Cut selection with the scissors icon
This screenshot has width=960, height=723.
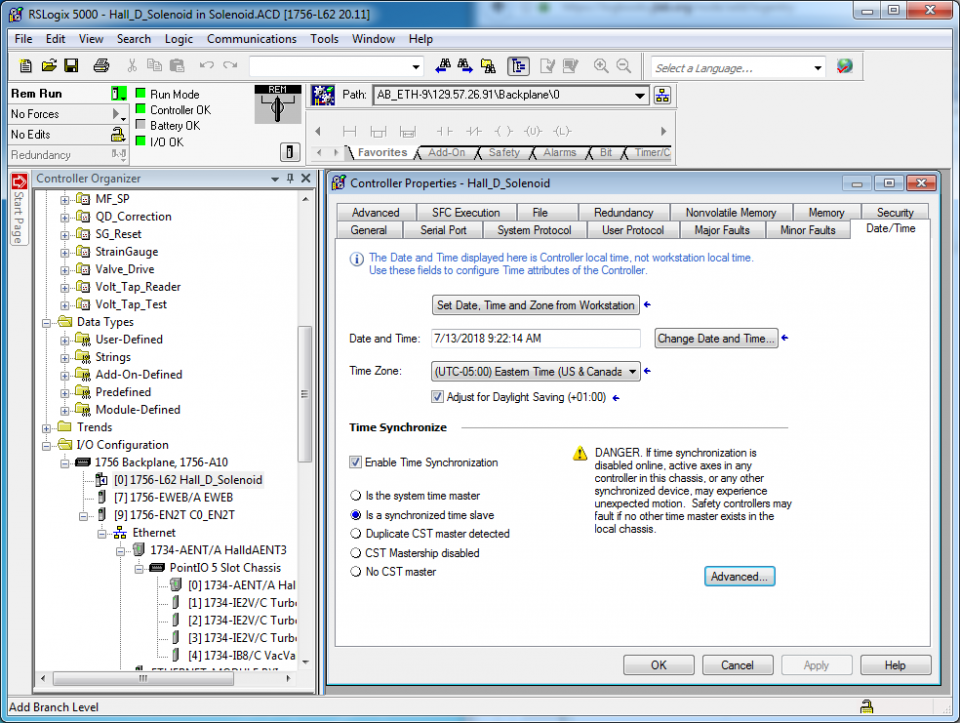pos(132,66)
